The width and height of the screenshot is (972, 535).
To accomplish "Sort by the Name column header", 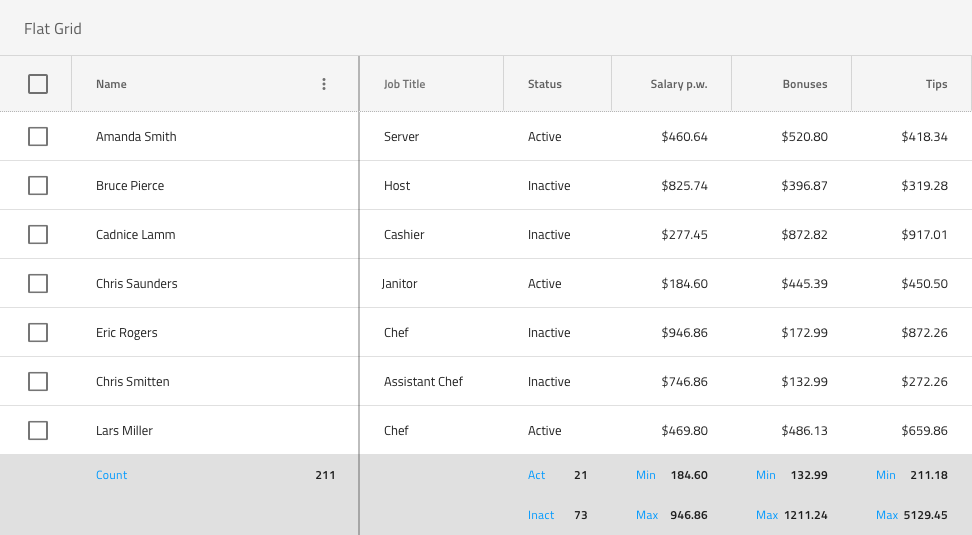I will (x=111, y=84).
